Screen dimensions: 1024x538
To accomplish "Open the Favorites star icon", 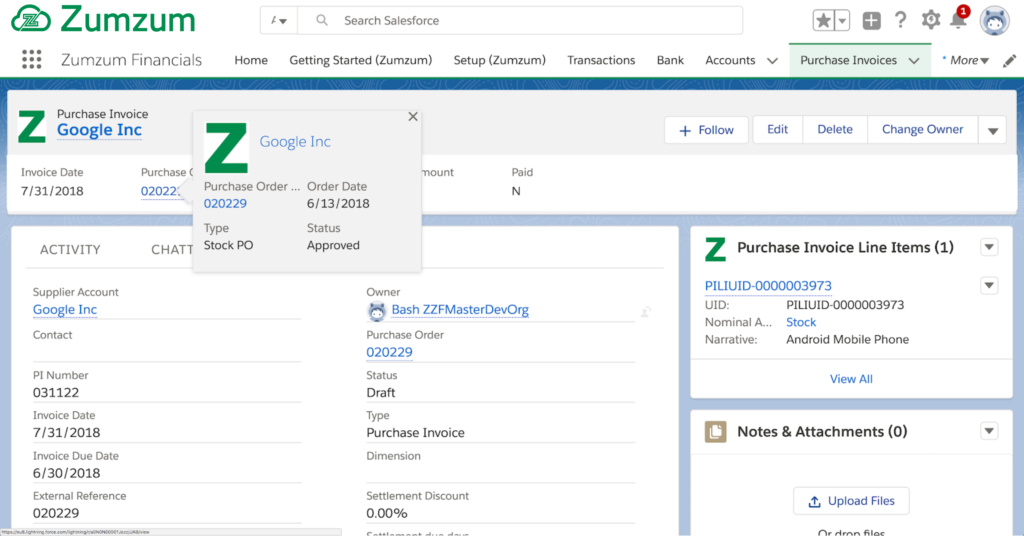I will click(824, 20).
